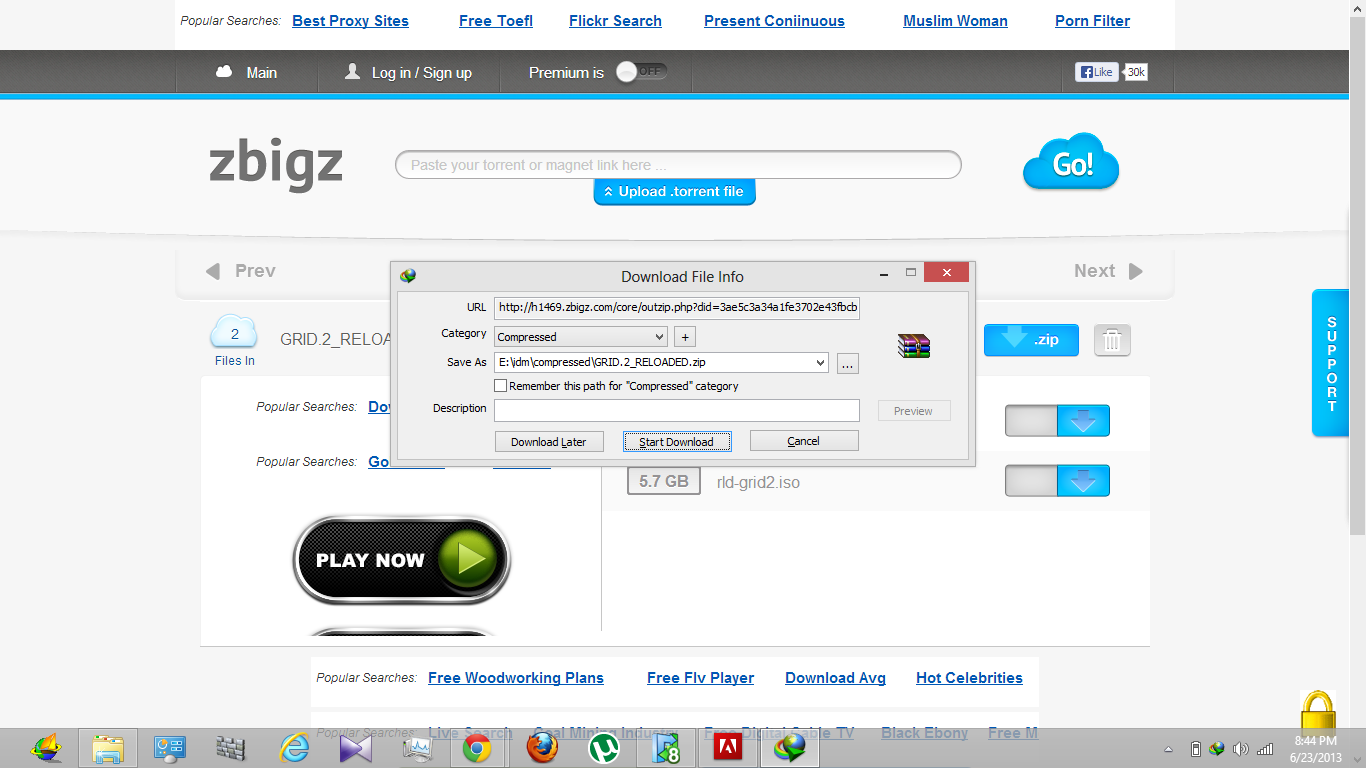Open the firewall brick wall taskbar icon
This screenshot has height=768, width=1366.
click(x=231, y=748)
